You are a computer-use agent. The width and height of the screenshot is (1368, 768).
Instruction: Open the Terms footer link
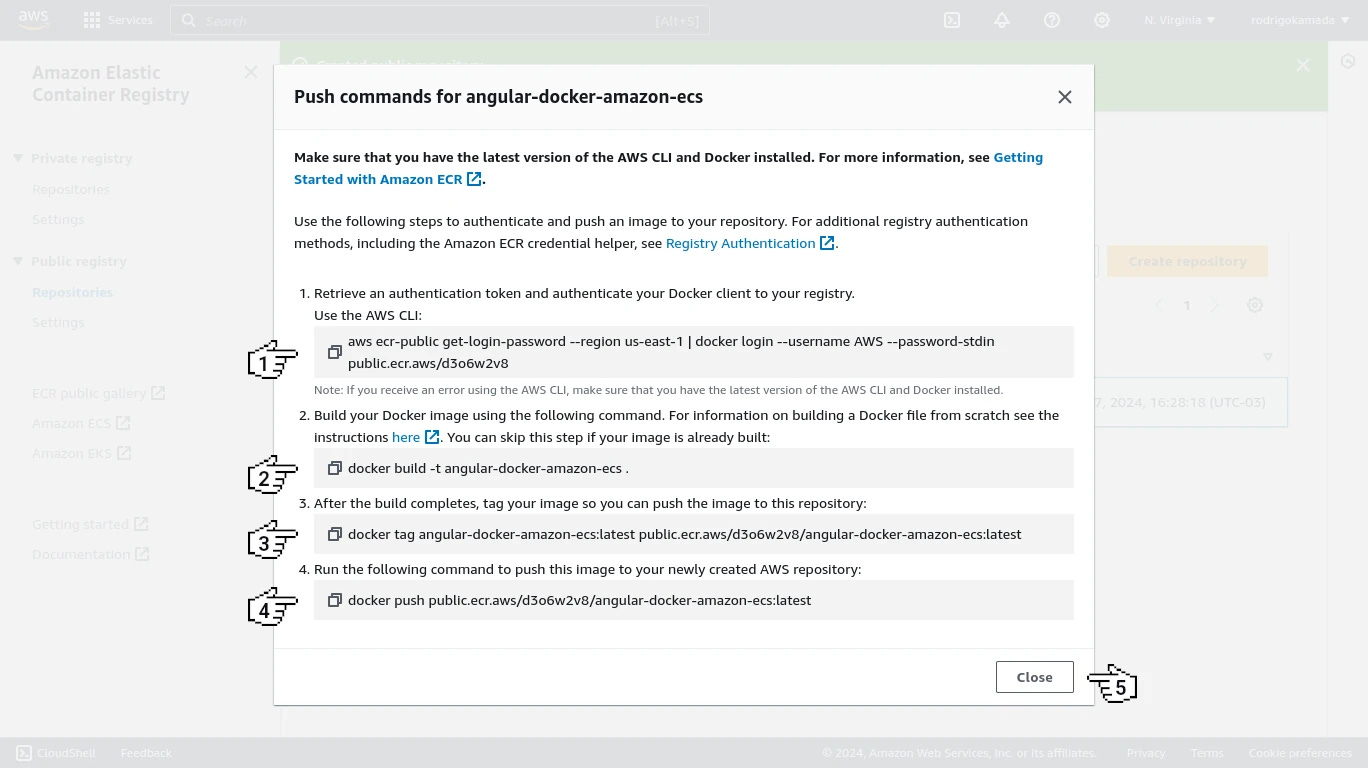pyautogui.click(x=1207, y=753)
